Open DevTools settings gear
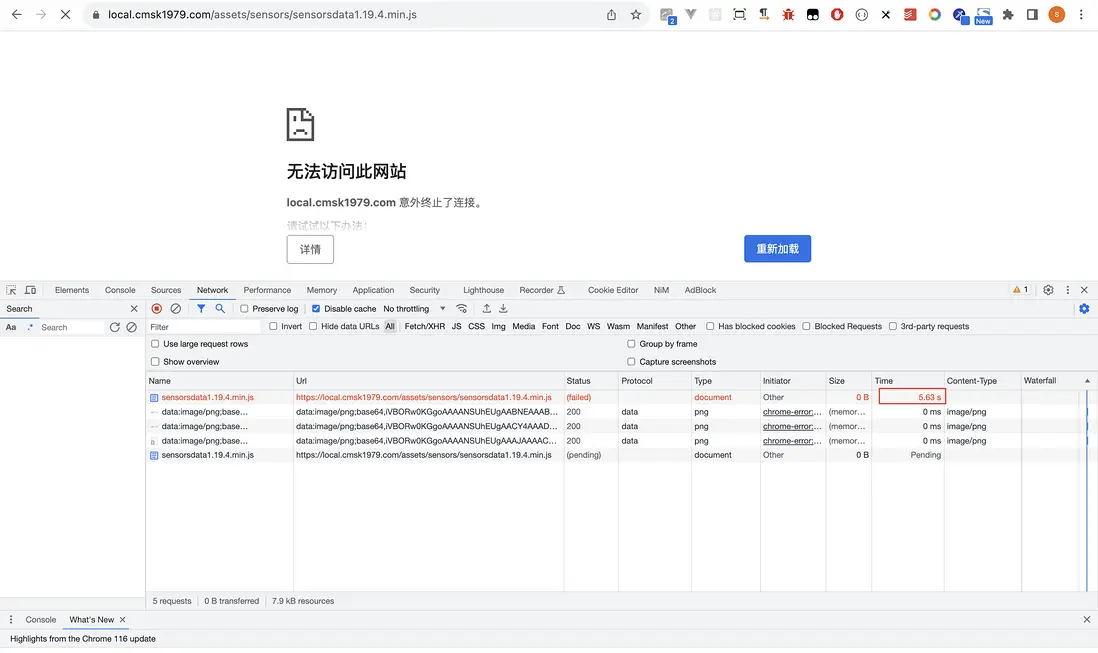This screenshot has width=1098, height=653. (1048, 290)
